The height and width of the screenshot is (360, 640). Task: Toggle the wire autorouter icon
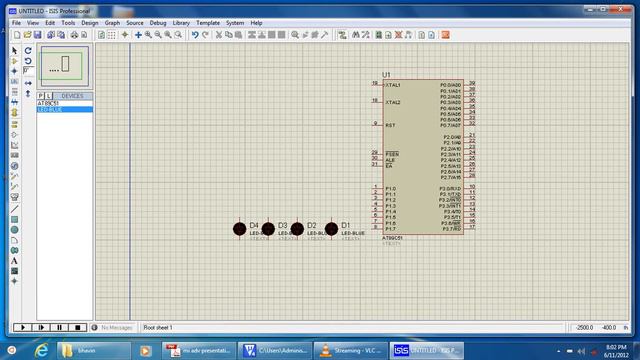[342, 35]
